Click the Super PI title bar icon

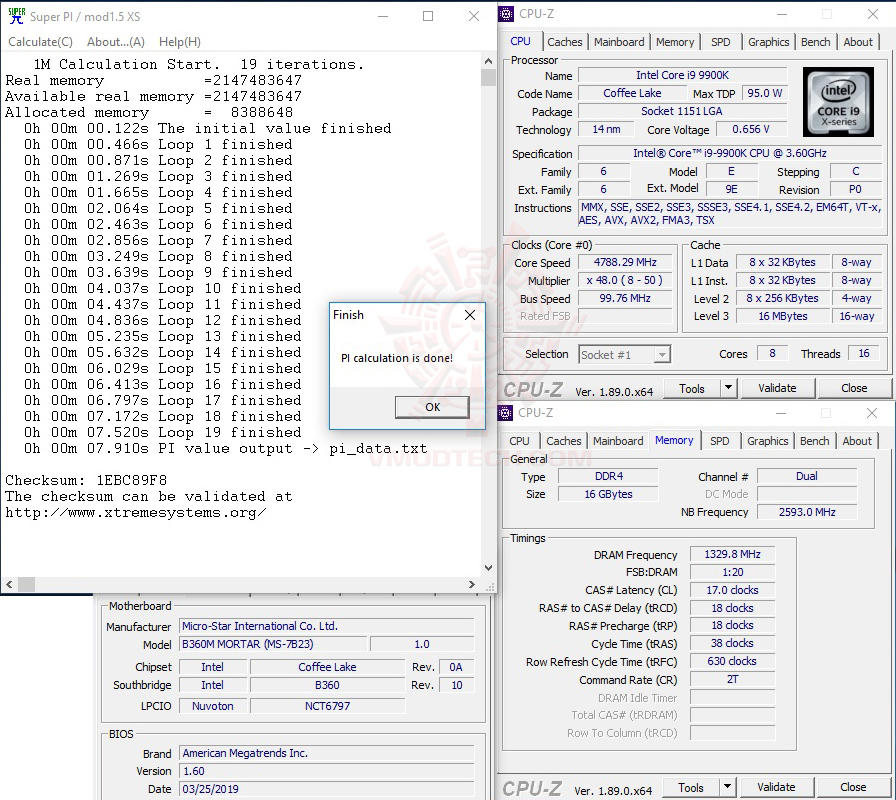16,16
